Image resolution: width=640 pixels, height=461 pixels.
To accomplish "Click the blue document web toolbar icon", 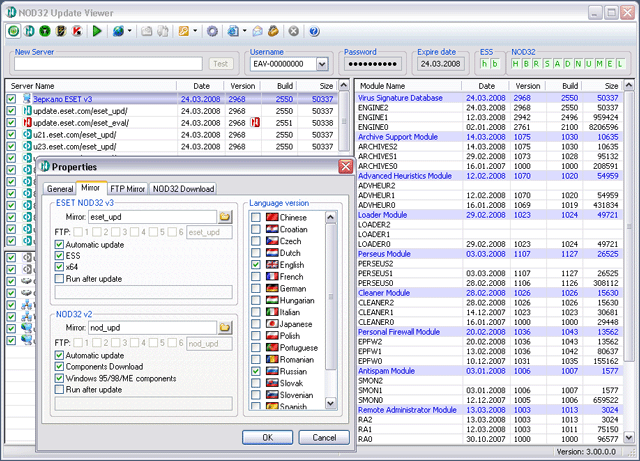I will (233, 31).
